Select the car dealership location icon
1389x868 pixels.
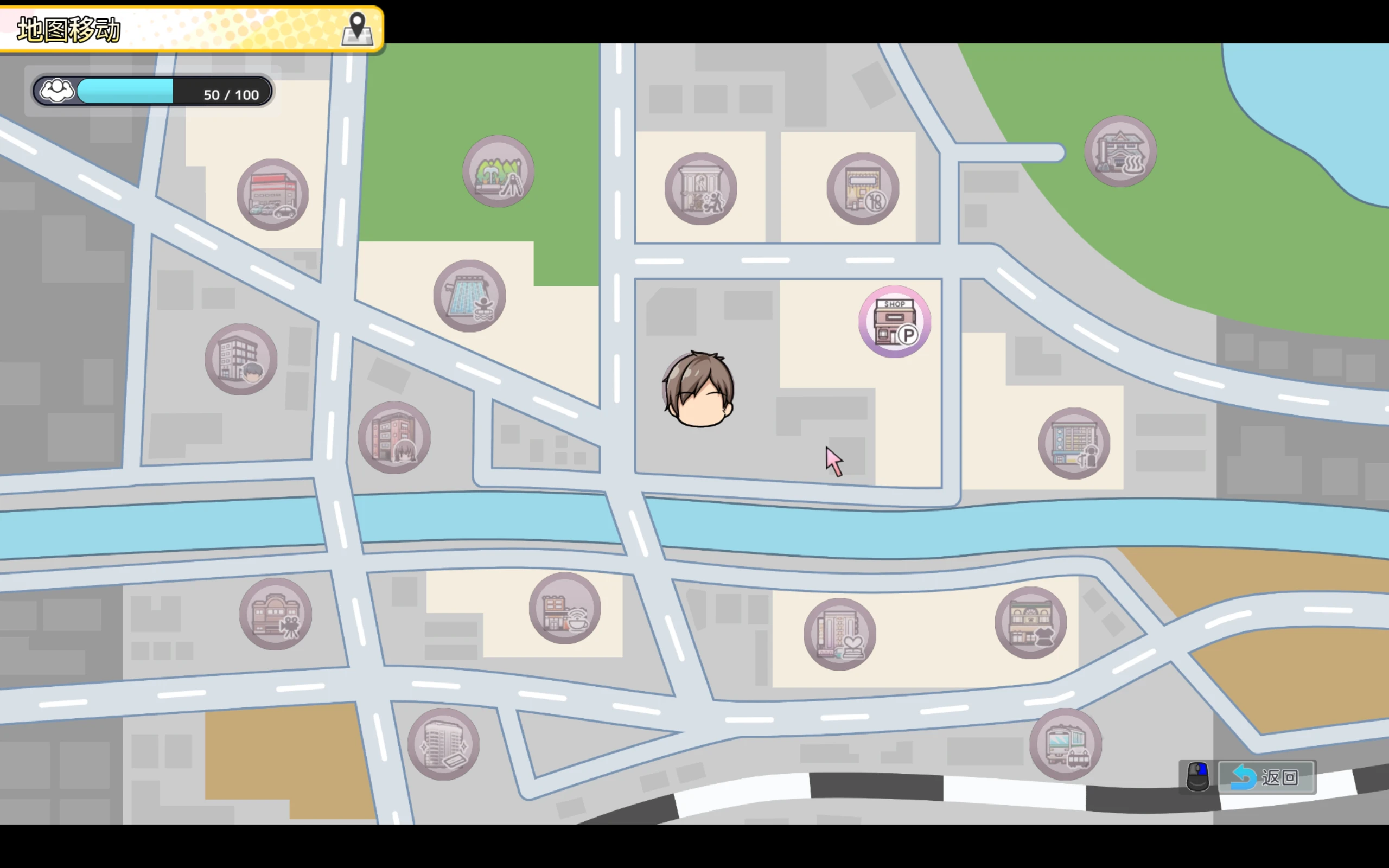272,195
